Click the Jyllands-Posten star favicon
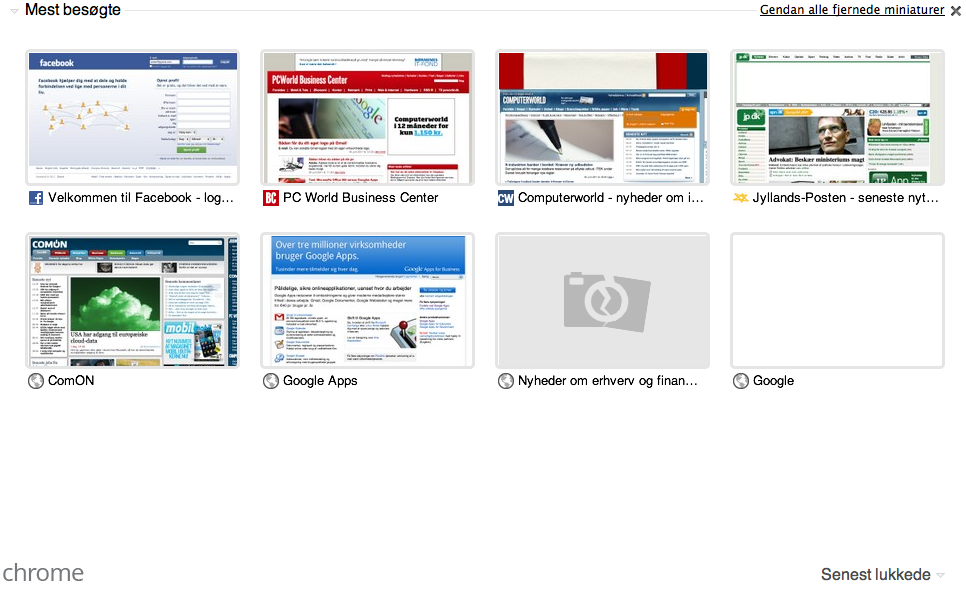This screenshot has width=966, height=597. [x=741, y=198]
